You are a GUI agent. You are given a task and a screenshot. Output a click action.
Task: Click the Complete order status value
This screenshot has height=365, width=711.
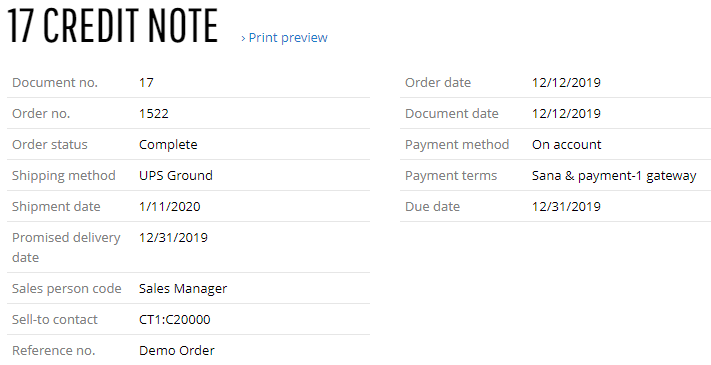(x=168, y=145)
